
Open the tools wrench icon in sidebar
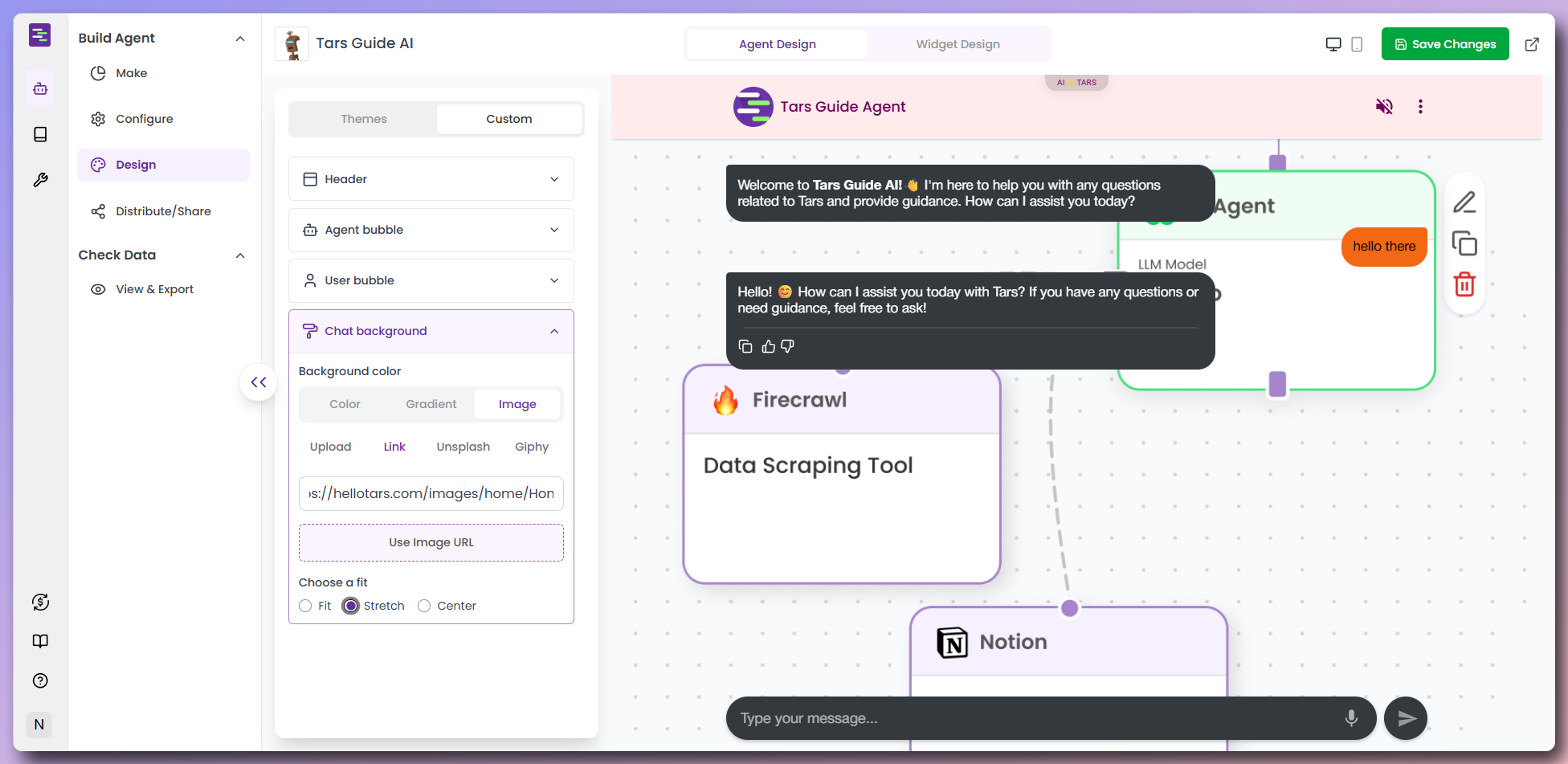point(40,180)
